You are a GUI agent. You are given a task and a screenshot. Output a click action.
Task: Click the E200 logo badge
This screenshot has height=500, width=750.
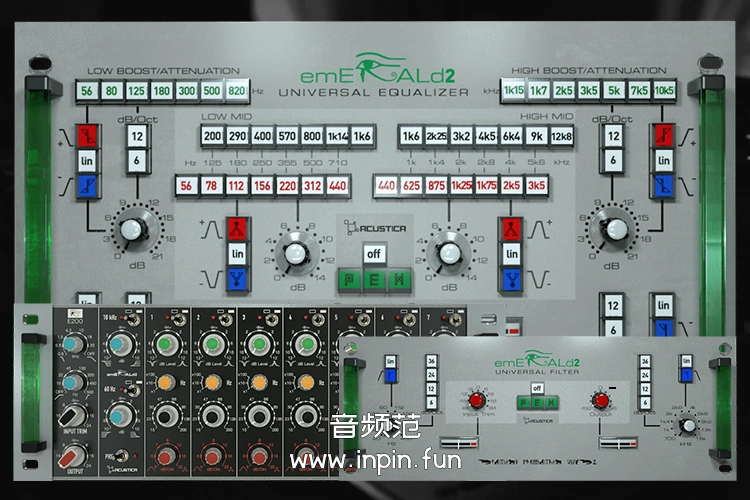point(75,316)
